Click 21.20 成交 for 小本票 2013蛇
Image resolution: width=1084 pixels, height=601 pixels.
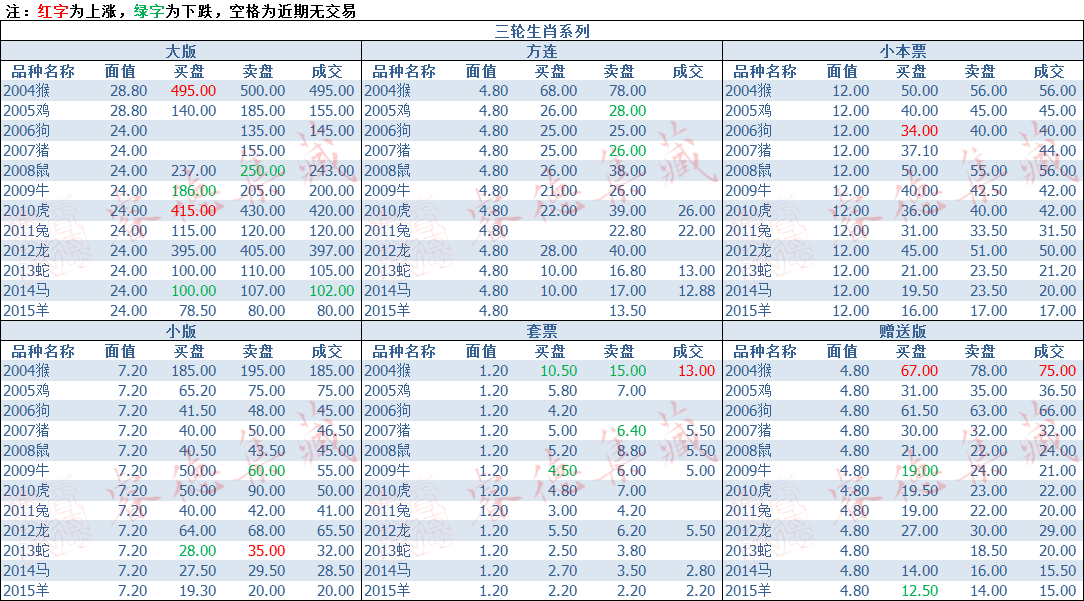(1058, 270)
